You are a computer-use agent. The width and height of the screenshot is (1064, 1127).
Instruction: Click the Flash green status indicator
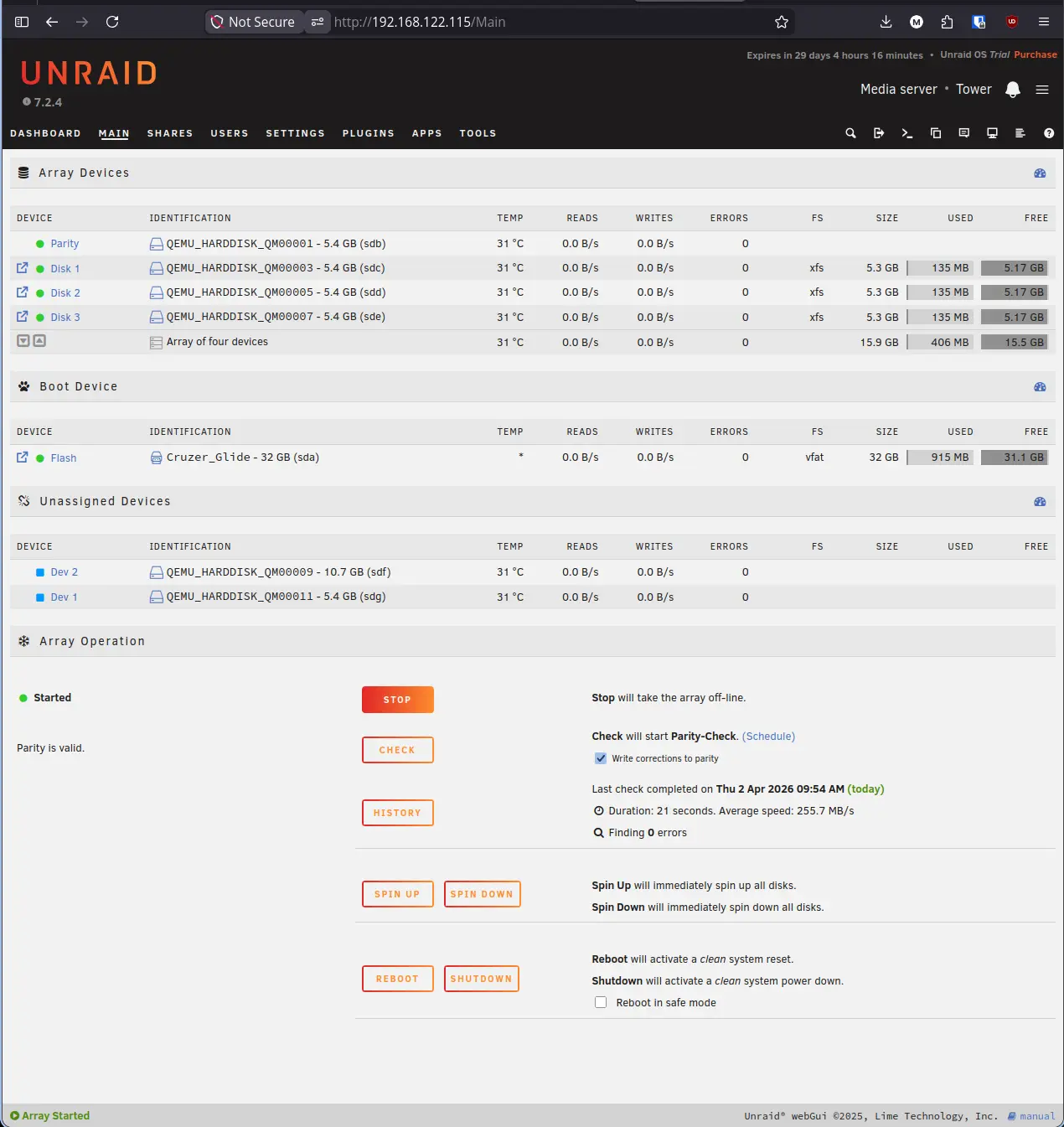tap(40, 458)
